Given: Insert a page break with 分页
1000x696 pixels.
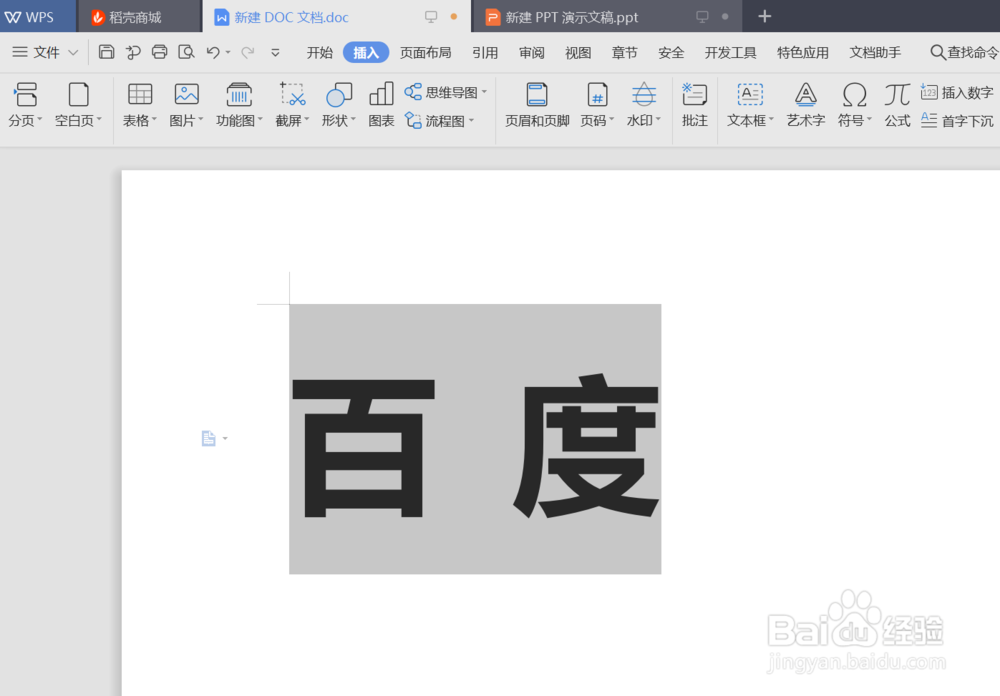Looking at the screenshot, I should click(26, 104).
